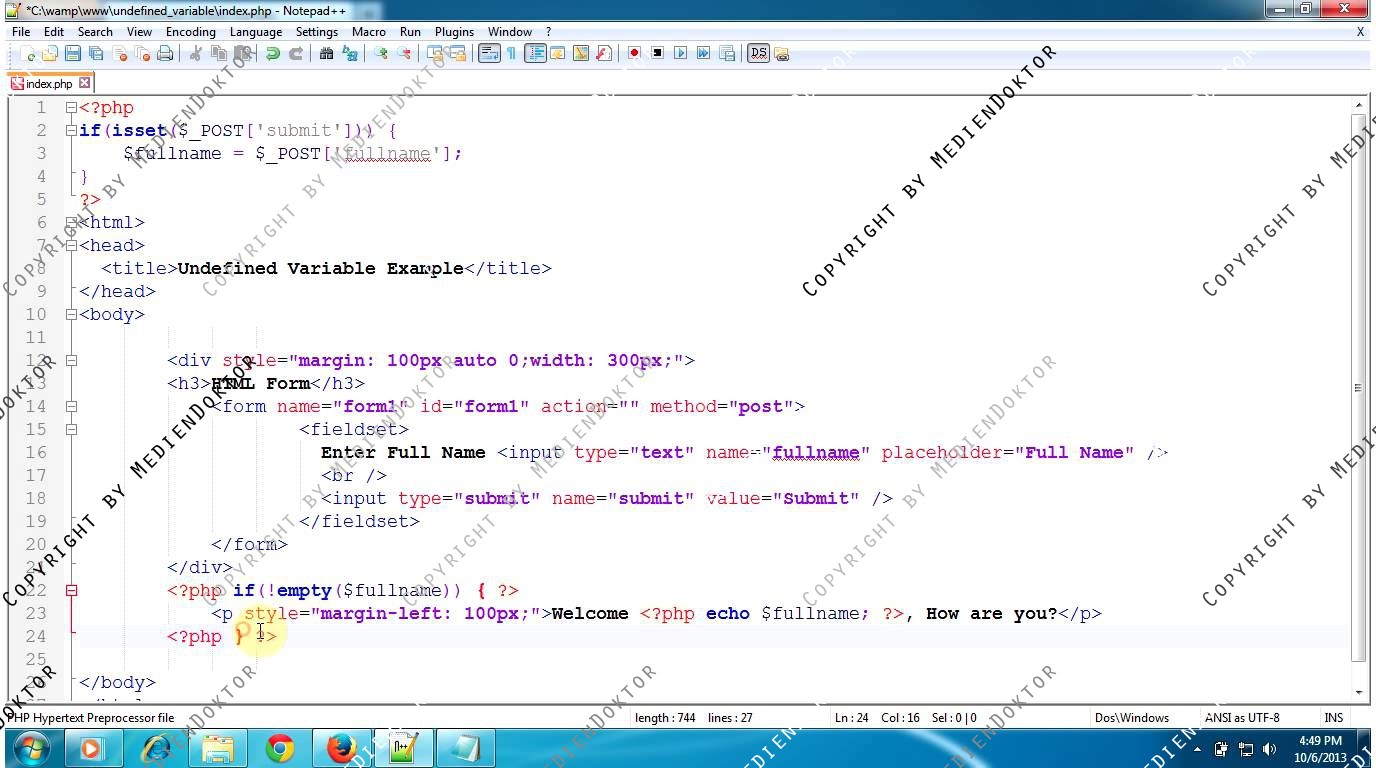Toggle the Word Wrap toolbar button

[x=488, y=54]
